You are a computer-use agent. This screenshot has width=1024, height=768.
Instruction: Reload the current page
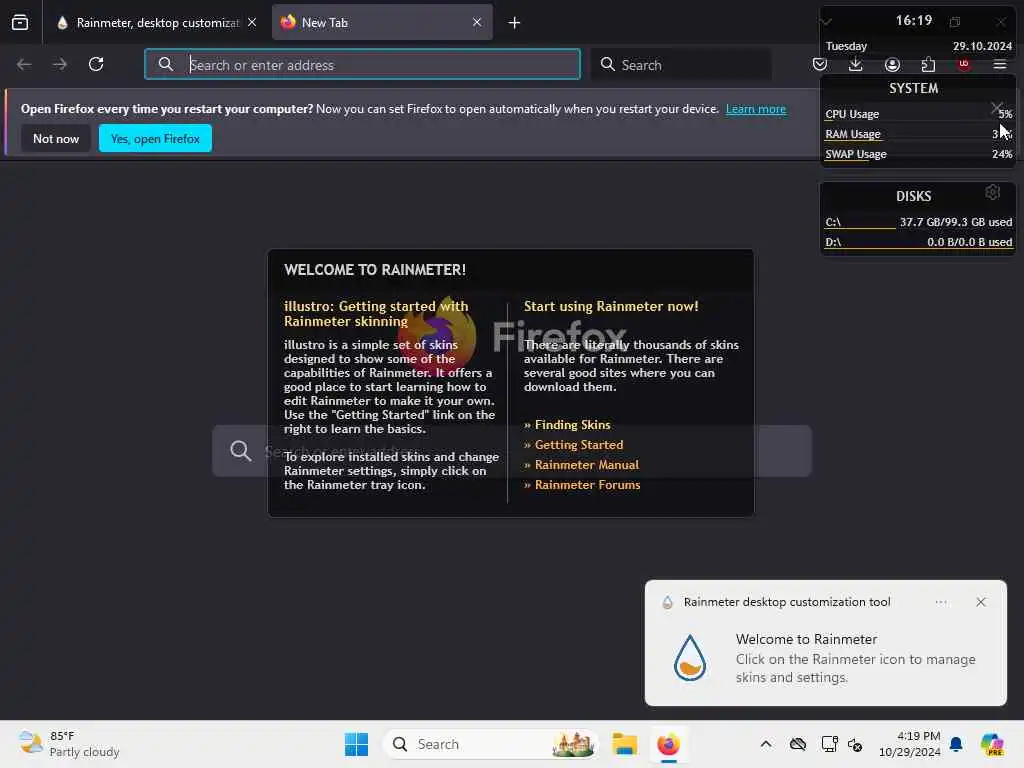click(96, 64)
